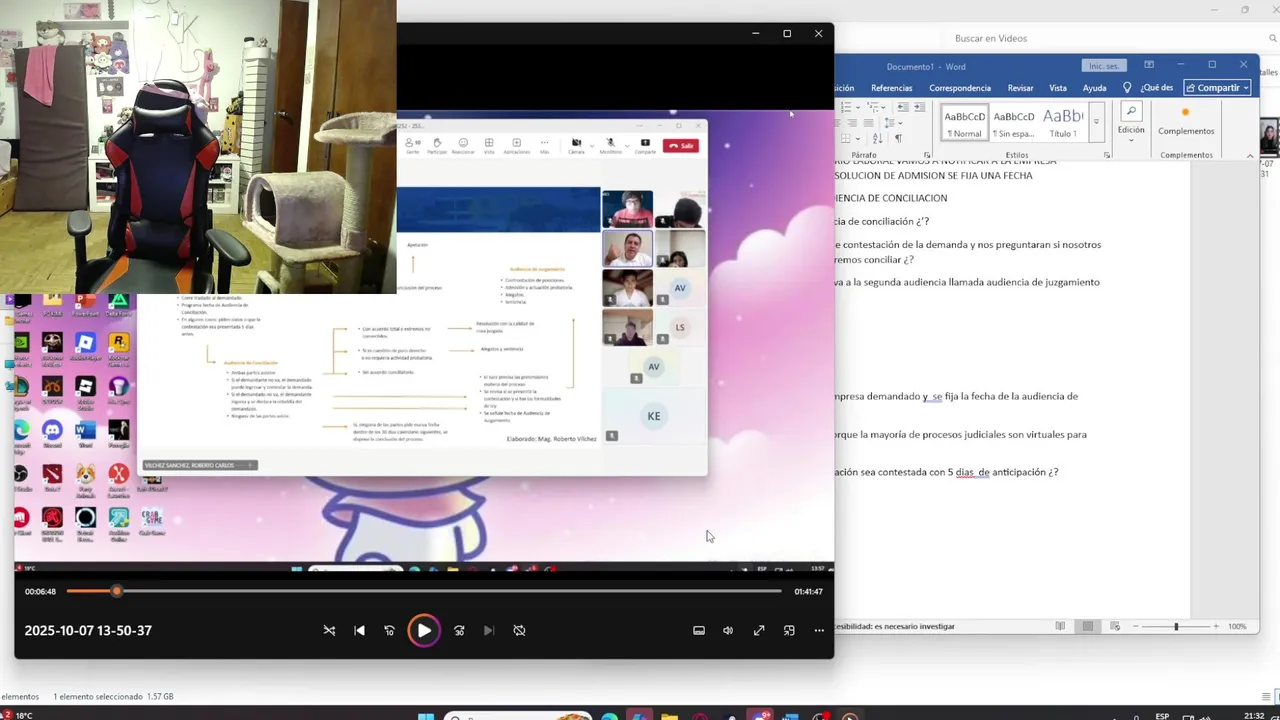Viewport: 1280px width, 720px height.
Task: Open more options menu in media player
Action: (819, 631)
